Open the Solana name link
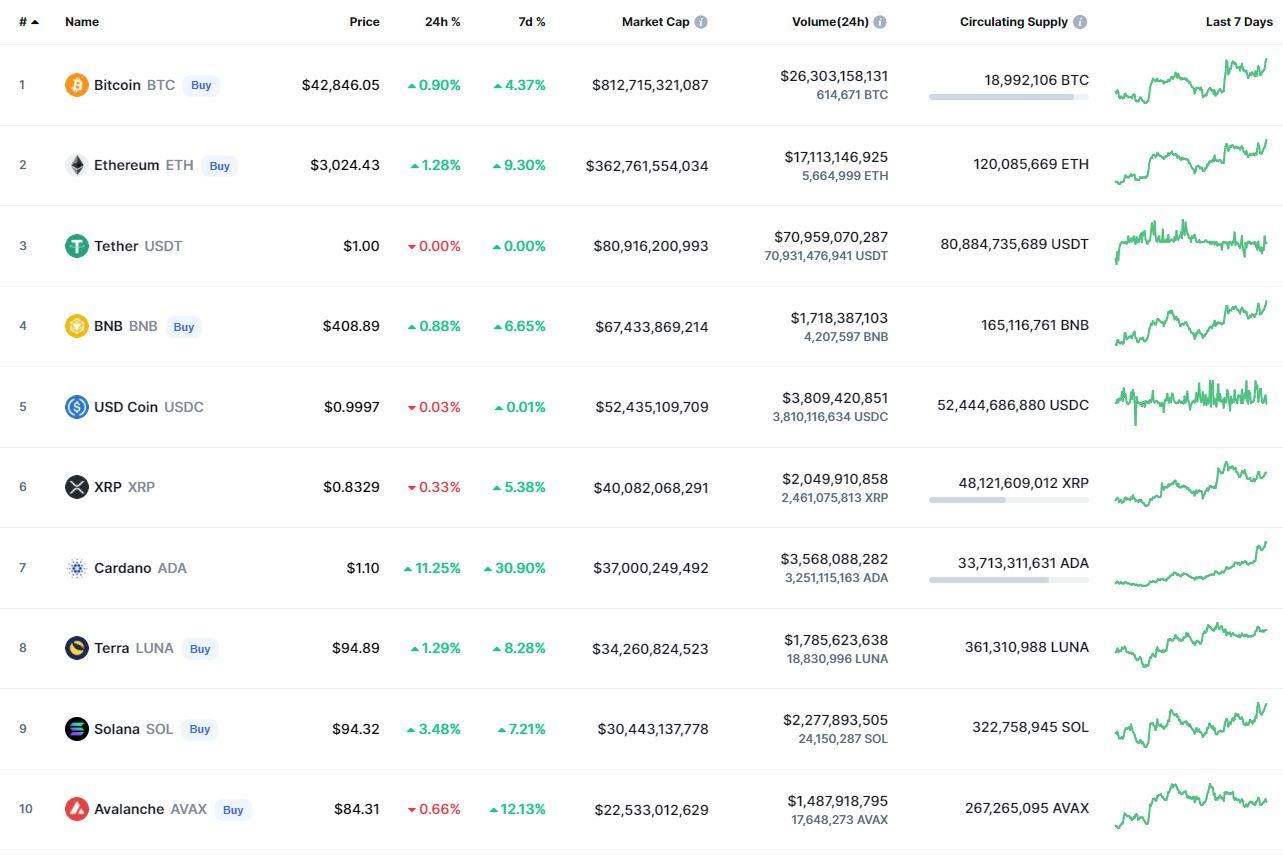The width and height of the screenshot is (1283, 859). (117, 729)
